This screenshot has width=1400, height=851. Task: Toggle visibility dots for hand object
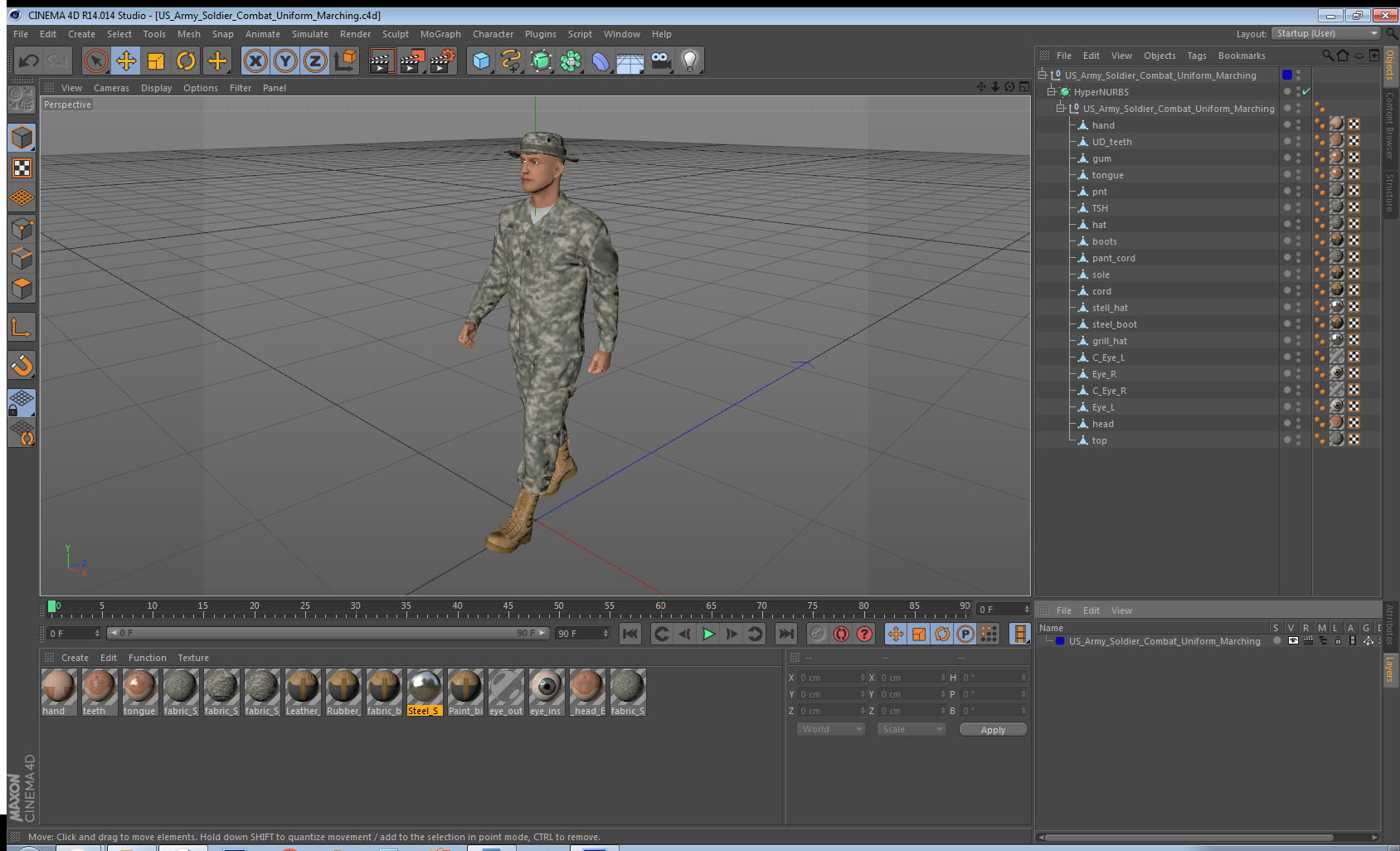[1298, 124]
